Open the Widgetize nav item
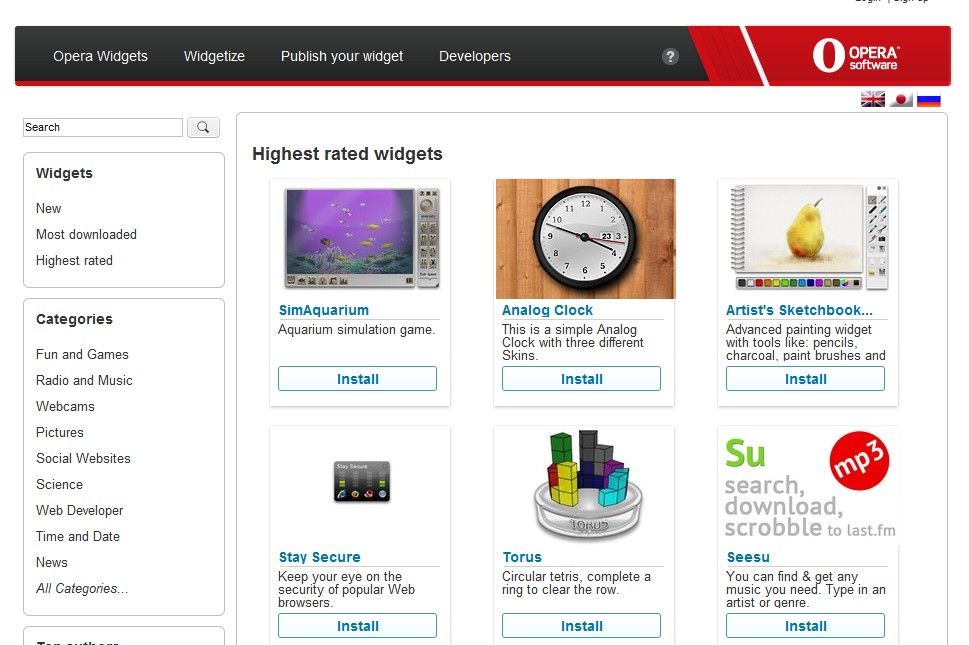The height and width of the screenshot is (645, 969). tap(214, 56)
